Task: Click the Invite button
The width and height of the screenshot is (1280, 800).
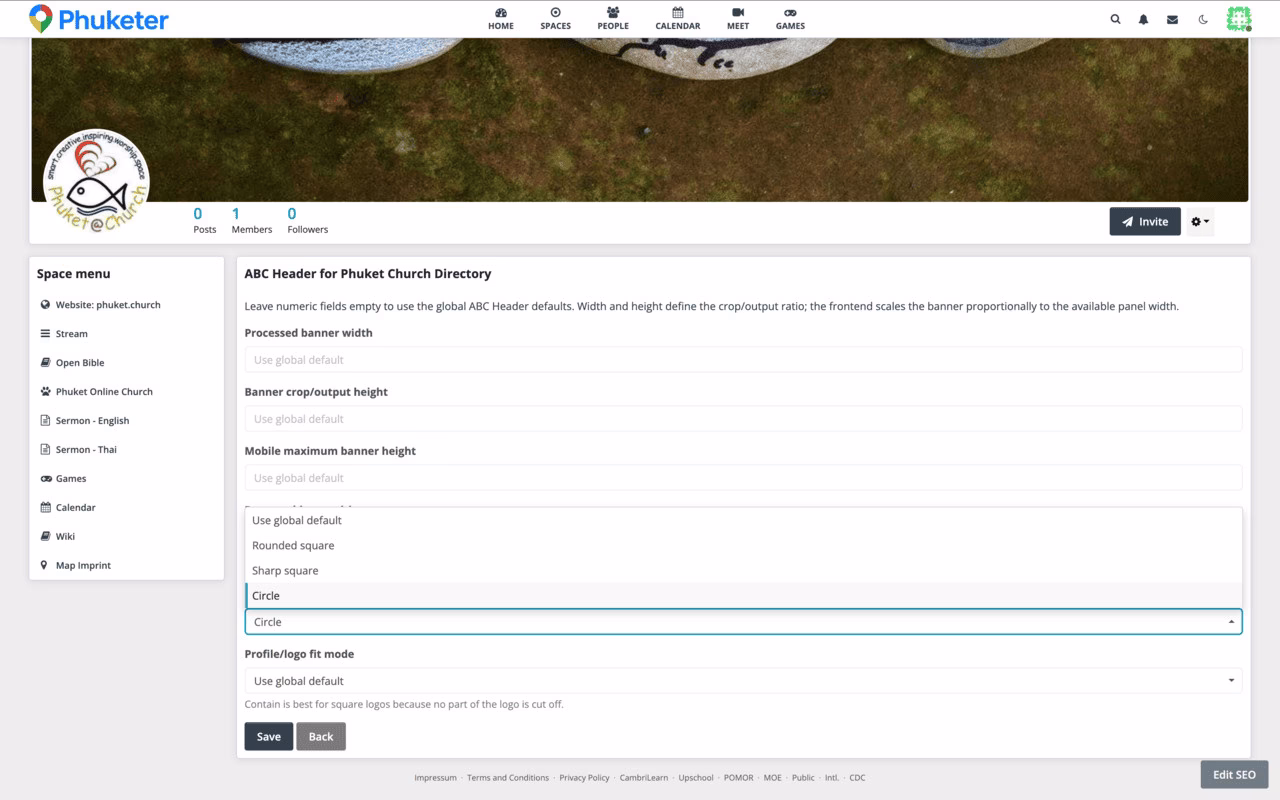Action: (x=1145, y=222)
